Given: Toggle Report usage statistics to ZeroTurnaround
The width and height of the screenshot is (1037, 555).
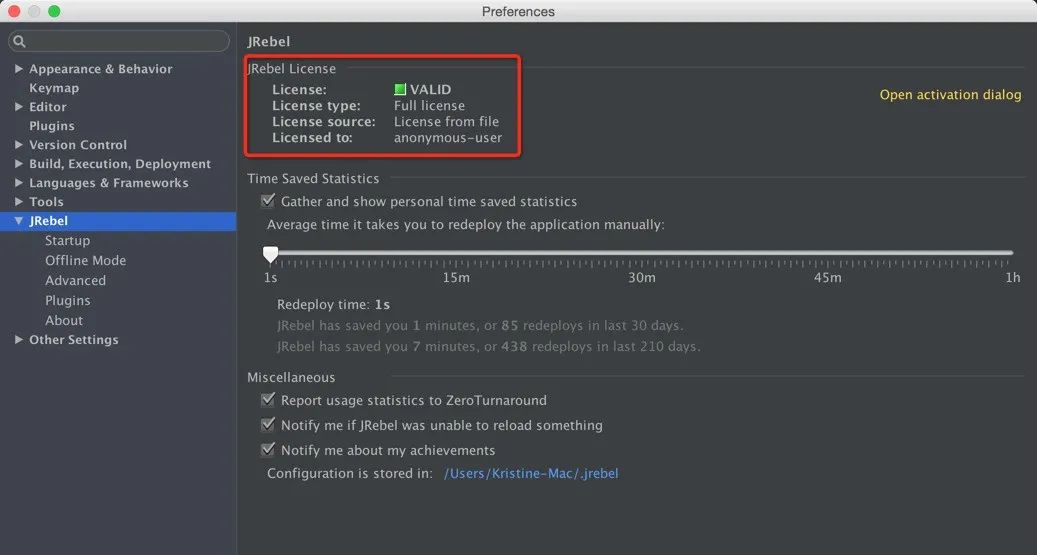Looking at the screenshot, I should pyautogui.click(x=268, y=400).
